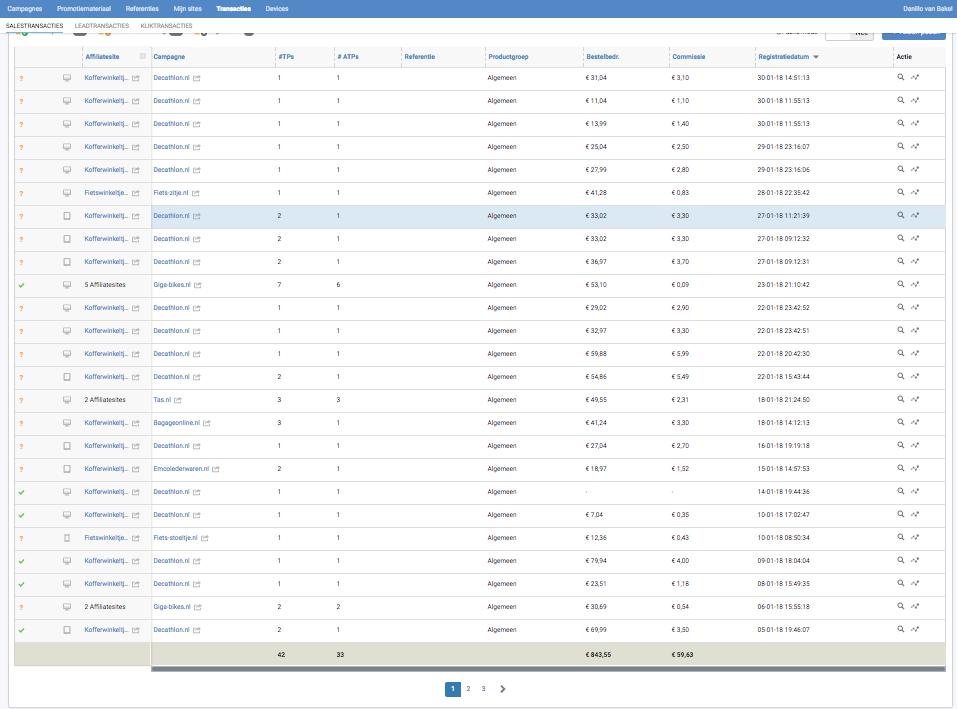The image size is (957, 709).
Task: Click total order amount € 843,55
Action: click(x=598, y=655)
